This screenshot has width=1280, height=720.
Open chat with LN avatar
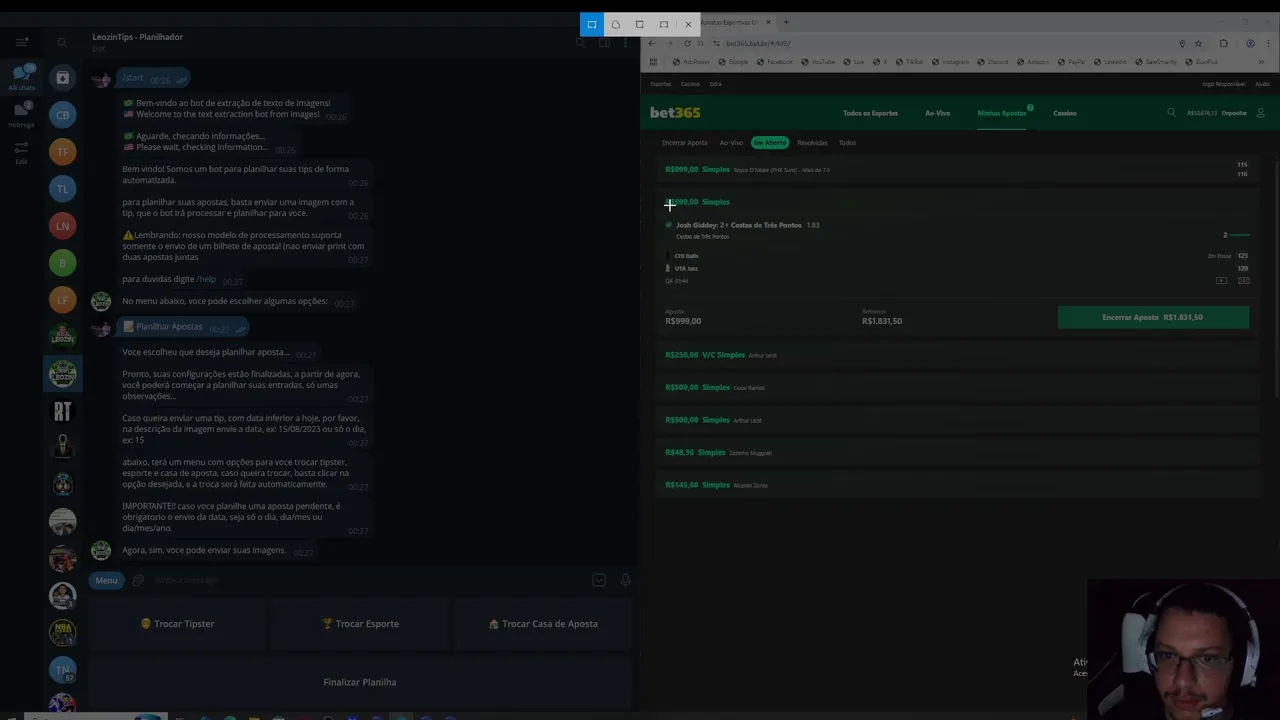(x=62, y=226)
